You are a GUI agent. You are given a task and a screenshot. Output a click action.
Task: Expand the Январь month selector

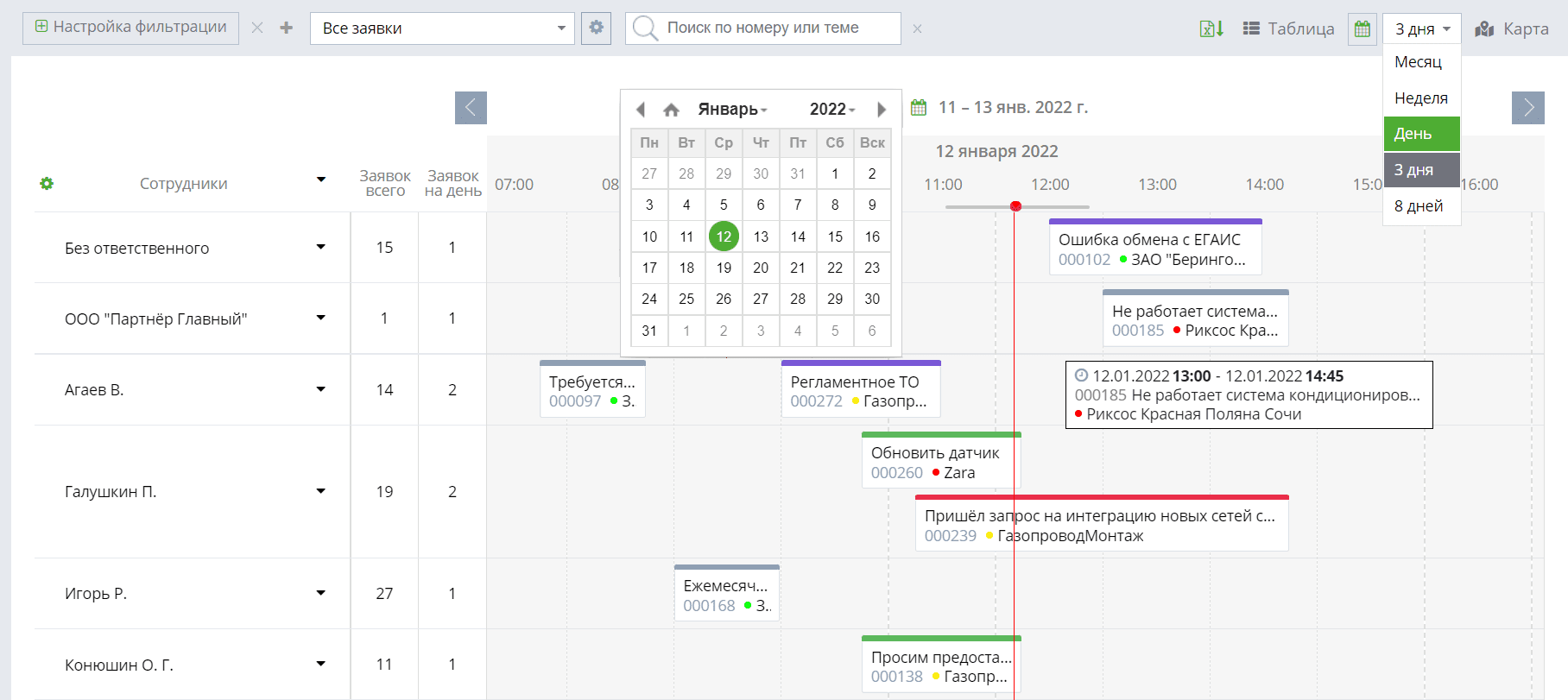732,110
